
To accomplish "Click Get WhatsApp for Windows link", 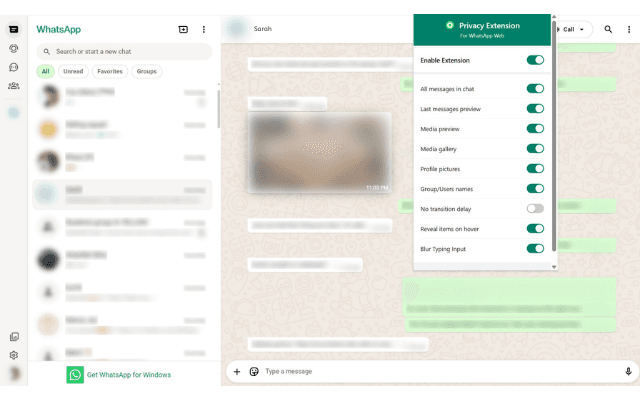I will pos(129,375).
